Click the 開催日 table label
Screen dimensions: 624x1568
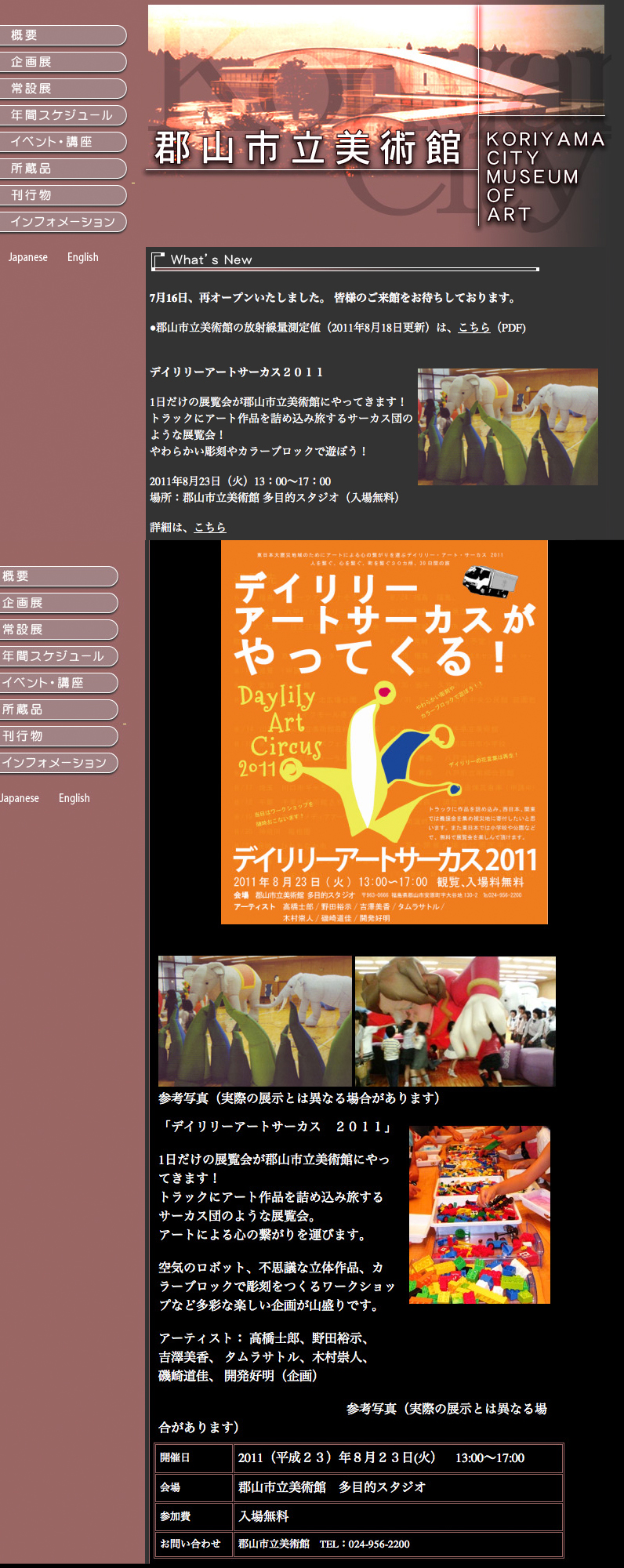175,1457
